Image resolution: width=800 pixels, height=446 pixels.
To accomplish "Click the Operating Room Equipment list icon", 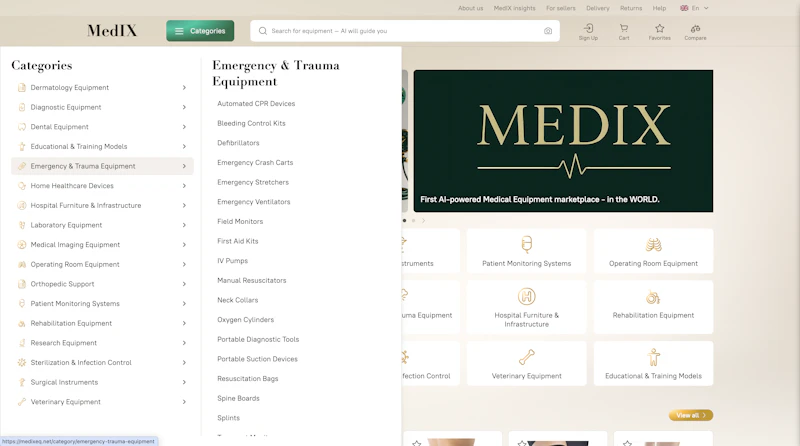I will click(x=21, y=264).
